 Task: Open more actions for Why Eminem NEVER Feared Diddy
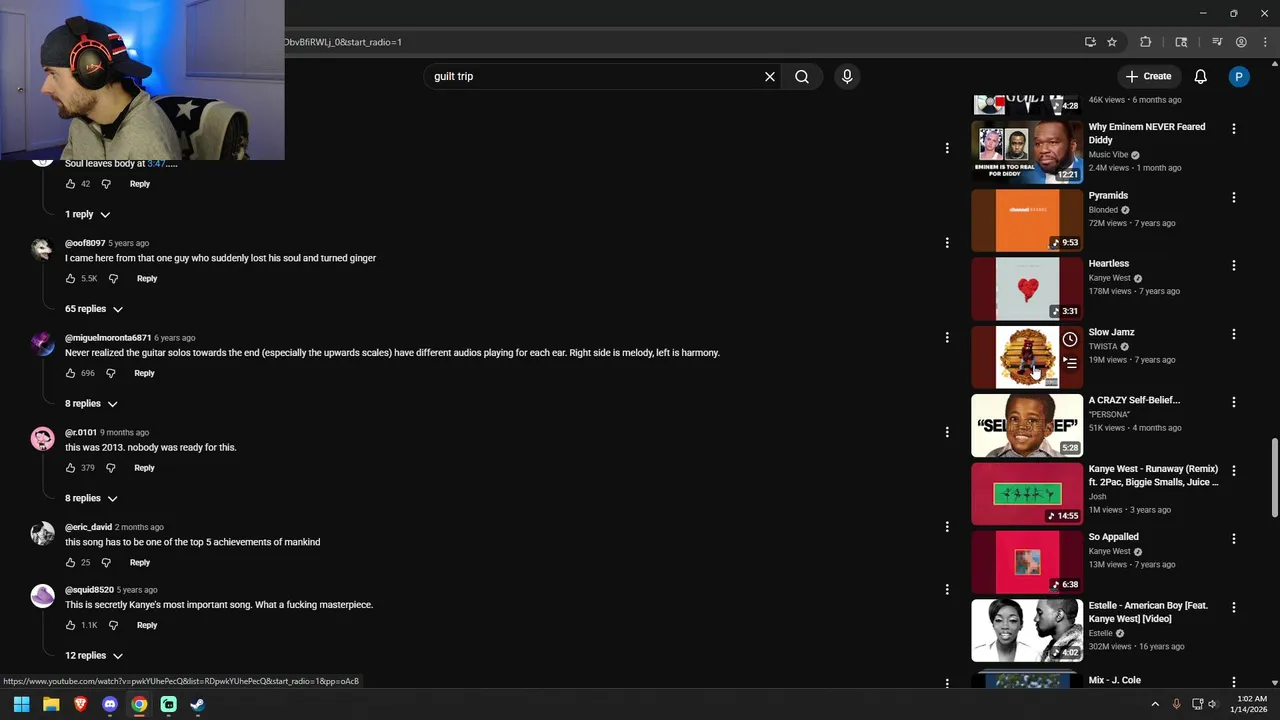(x=1234, y=129)
